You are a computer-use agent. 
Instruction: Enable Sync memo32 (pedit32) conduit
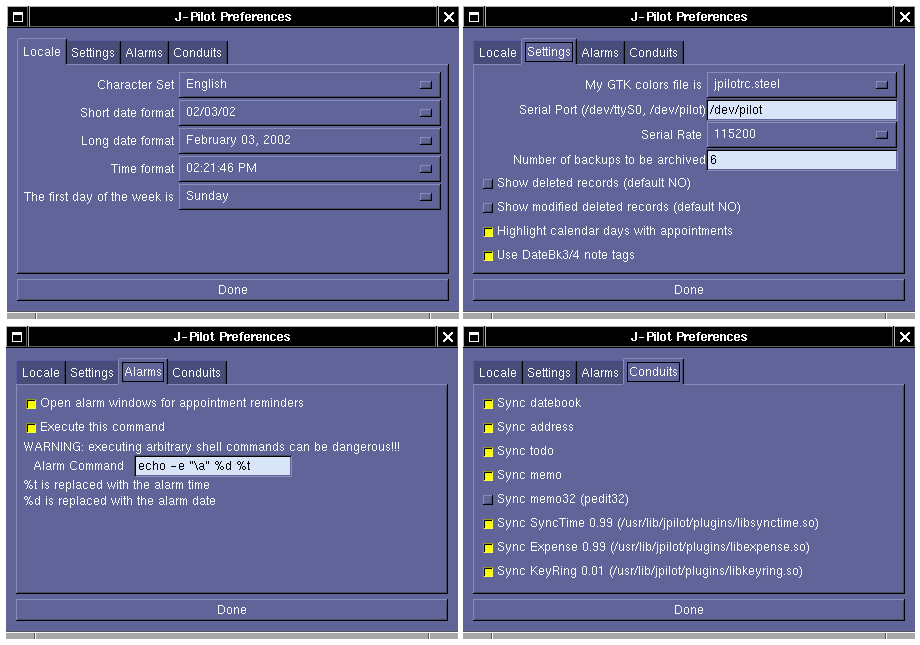point(488,500)
